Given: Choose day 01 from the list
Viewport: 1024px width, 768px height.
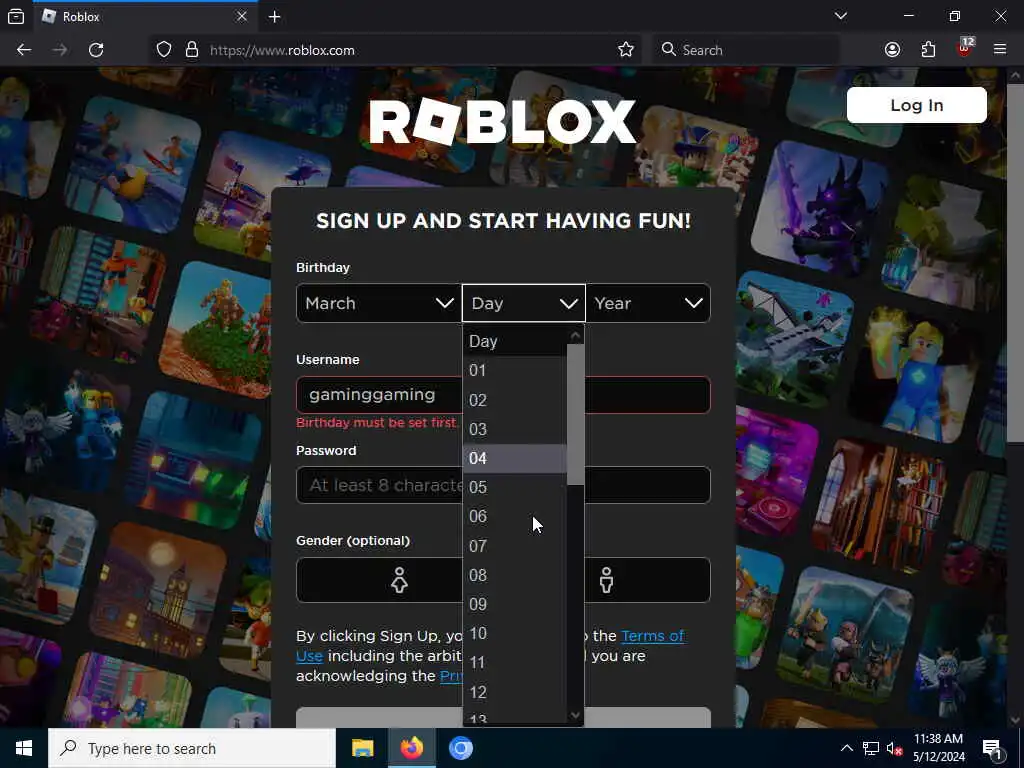Looking at the screenshot, I should (515, 371).
